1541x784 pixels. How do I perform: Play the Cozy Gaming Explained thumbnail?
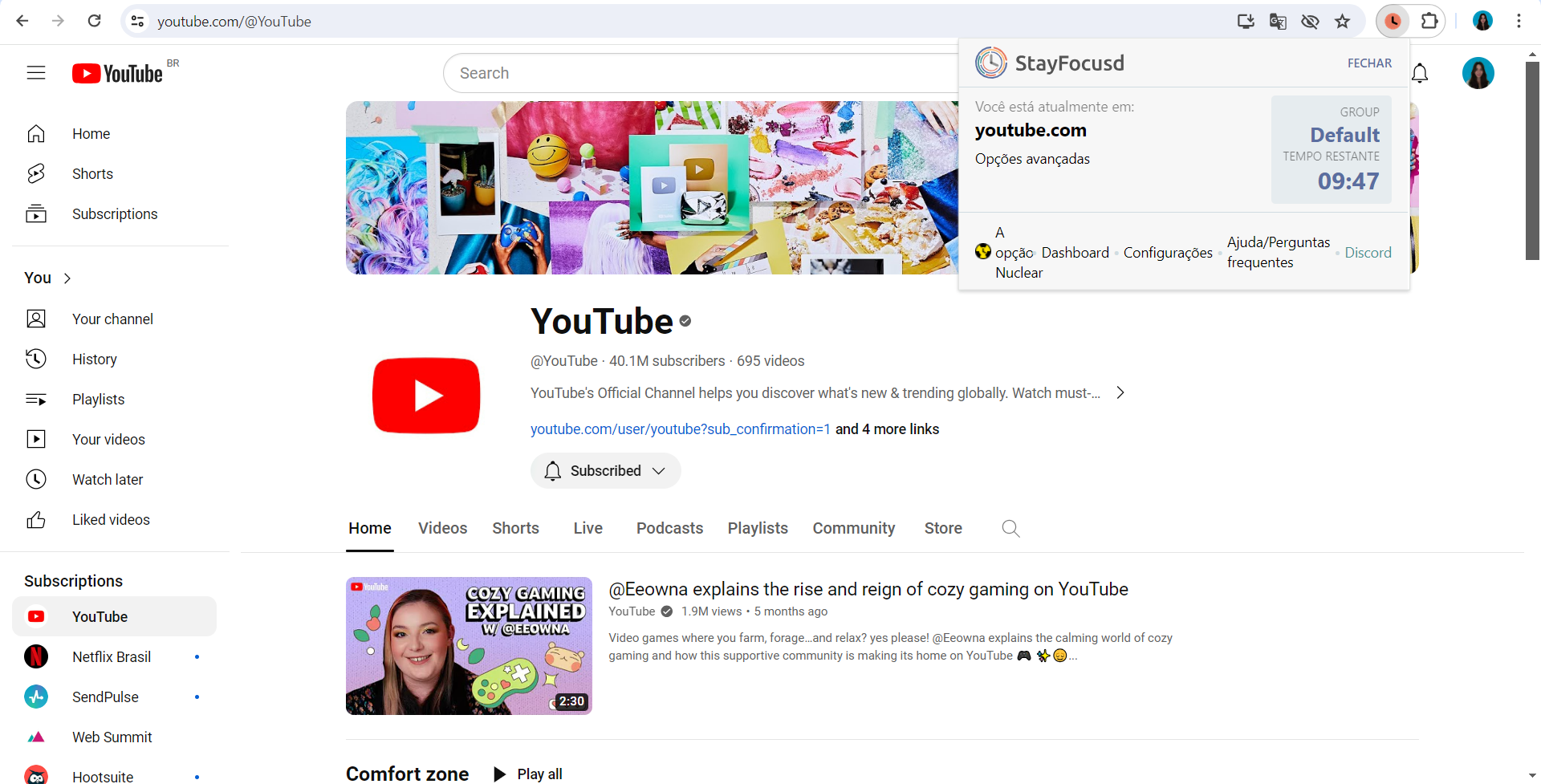click(x=469, y=646)
